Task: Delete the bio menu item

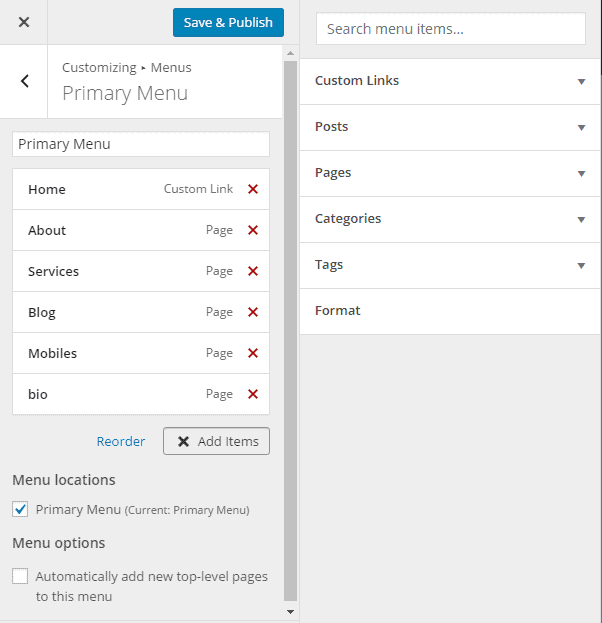Action: (x=253, y=394)
